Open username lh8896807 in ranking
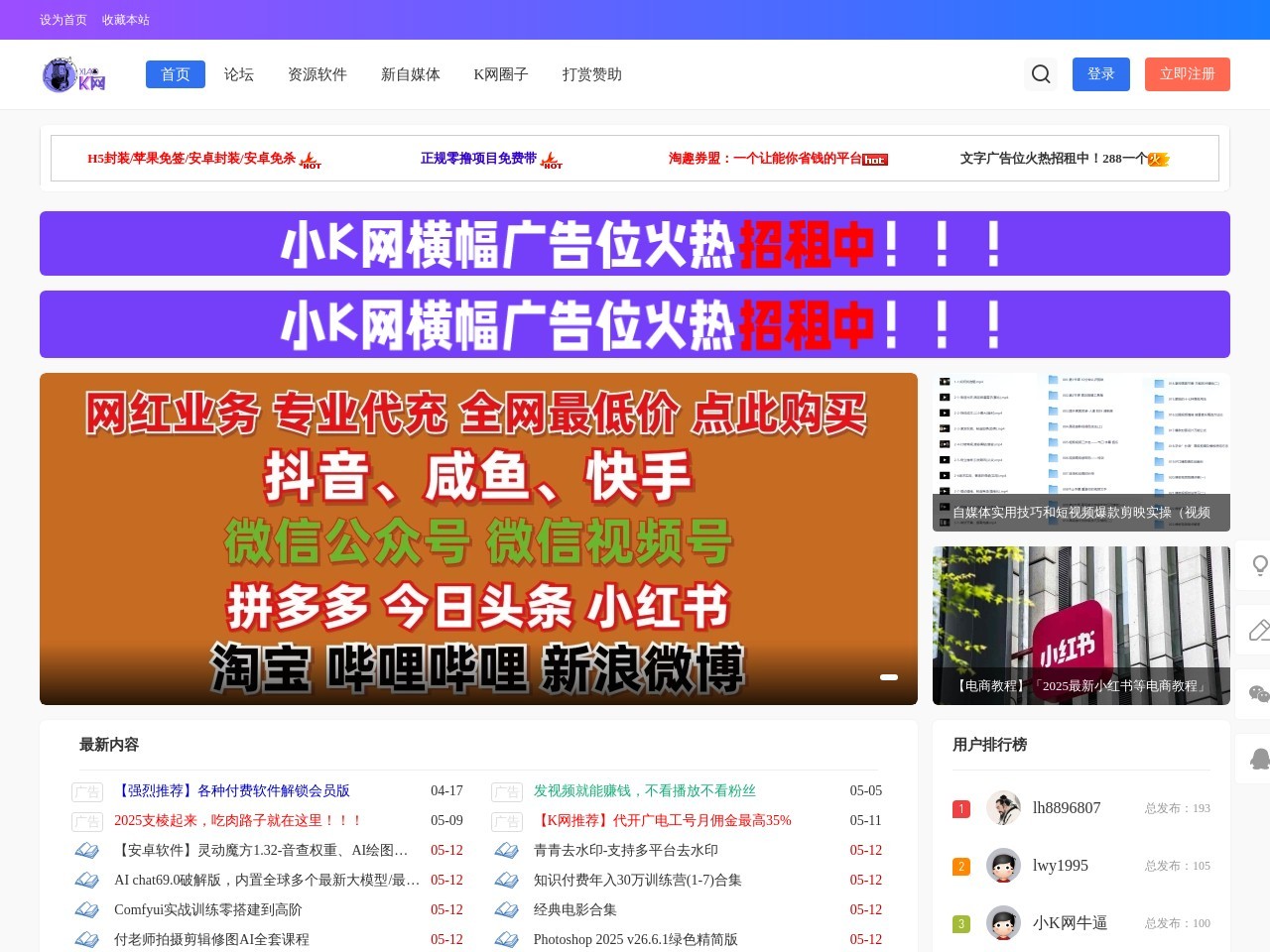This screenshot has height=952, width=1270. (1067, 808)
